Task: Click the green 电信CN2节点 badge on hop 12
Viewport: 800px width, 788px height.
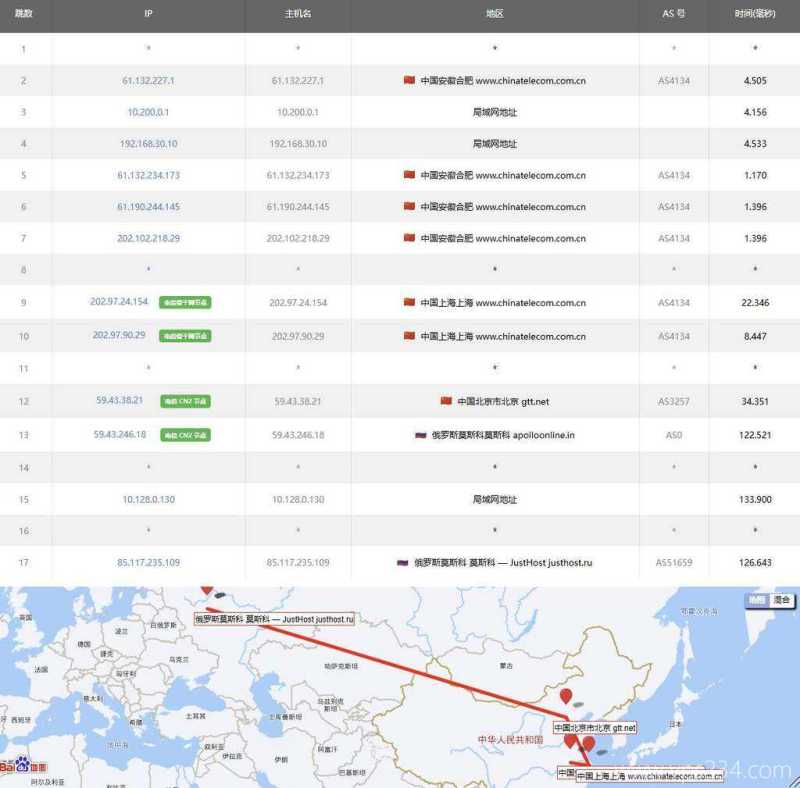Action: pos(184,401)
